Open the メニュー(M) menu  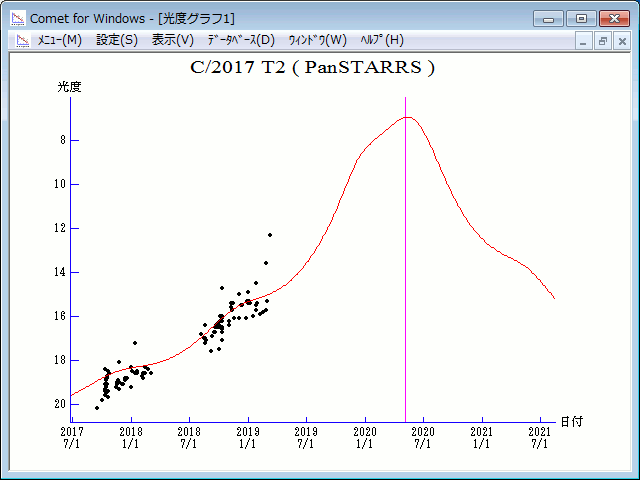(x=60, y=40)
